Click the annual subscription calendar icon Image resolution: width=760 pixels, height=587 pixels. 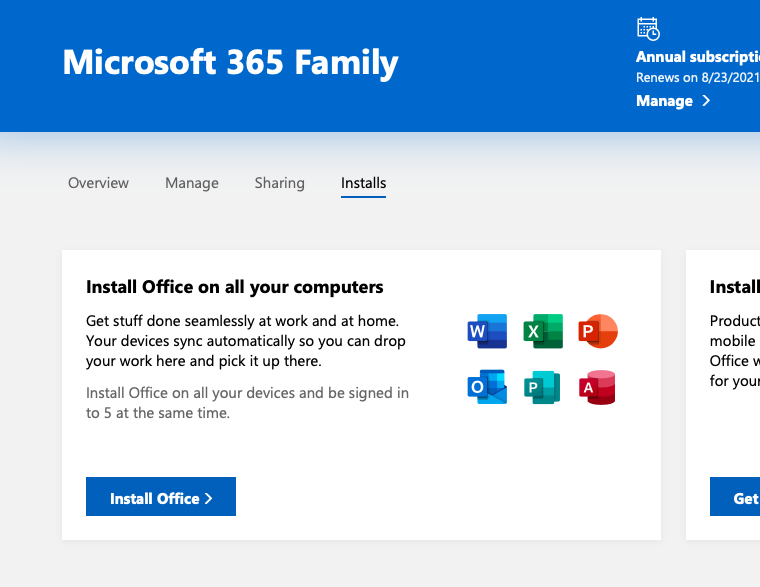[648, 28]
